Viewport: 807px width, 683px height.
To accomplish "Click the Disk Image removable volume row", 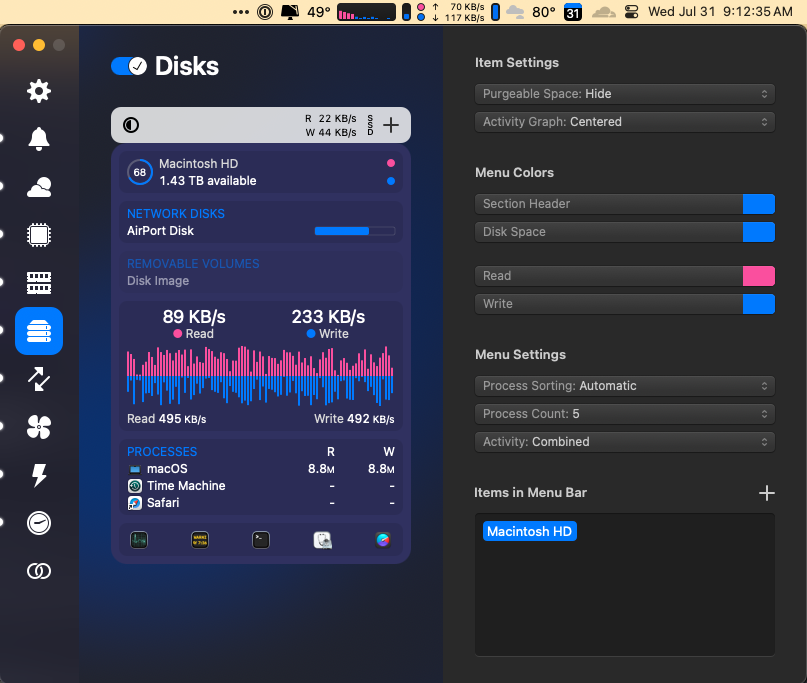I will pos(261,281).
